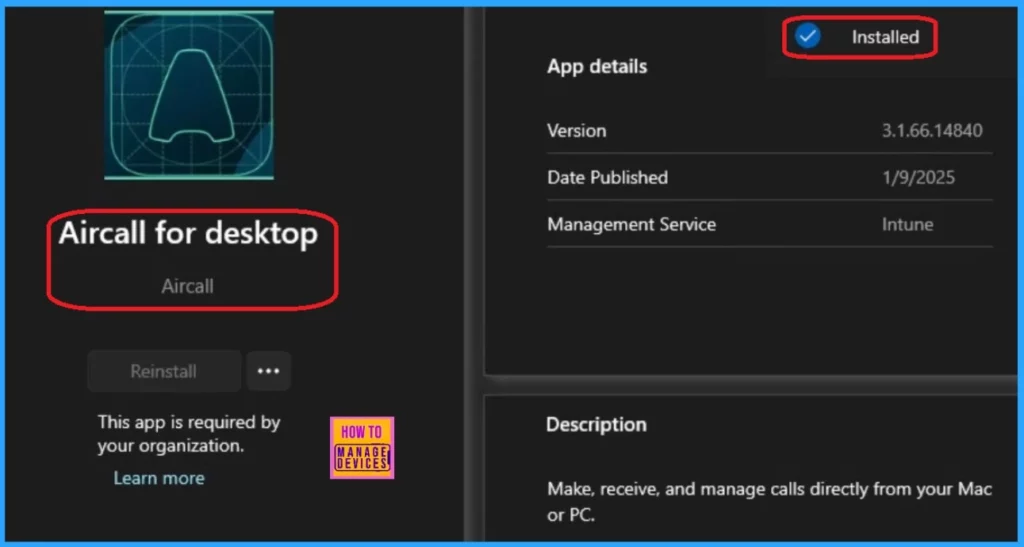Click the required by your organization notice

point(189,434)
